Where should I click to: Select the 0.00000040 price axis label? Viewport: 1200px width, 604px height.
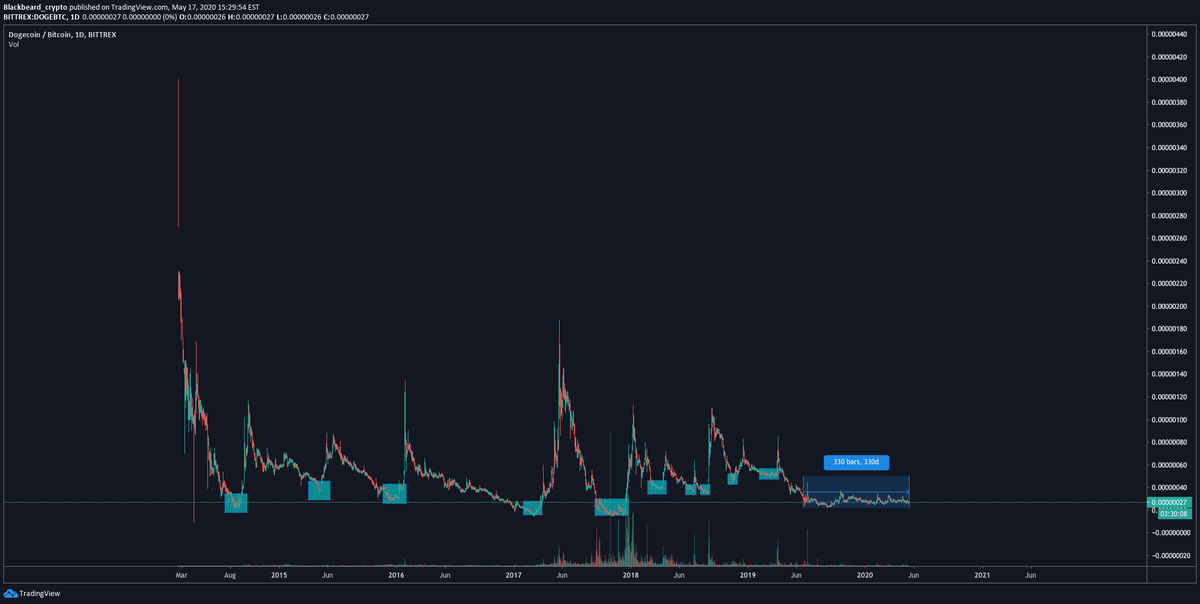coord(1169,488)
